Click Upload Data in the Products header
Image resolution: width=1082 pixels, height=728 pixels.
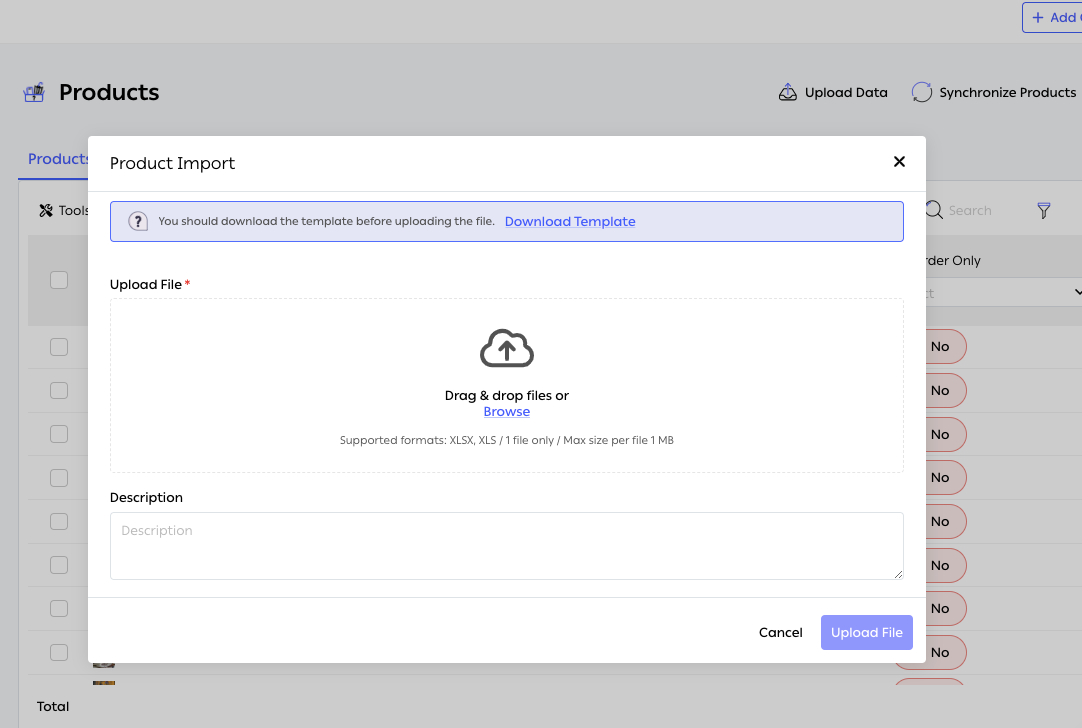(x=833, y=92)
